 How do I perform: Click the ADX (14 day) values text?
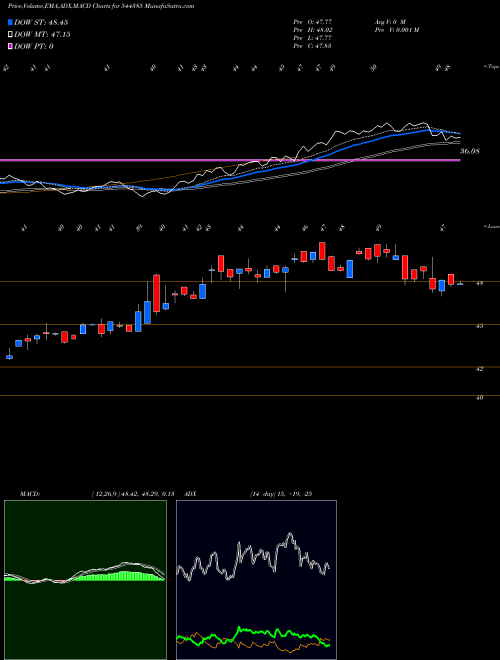click(281, 494)
